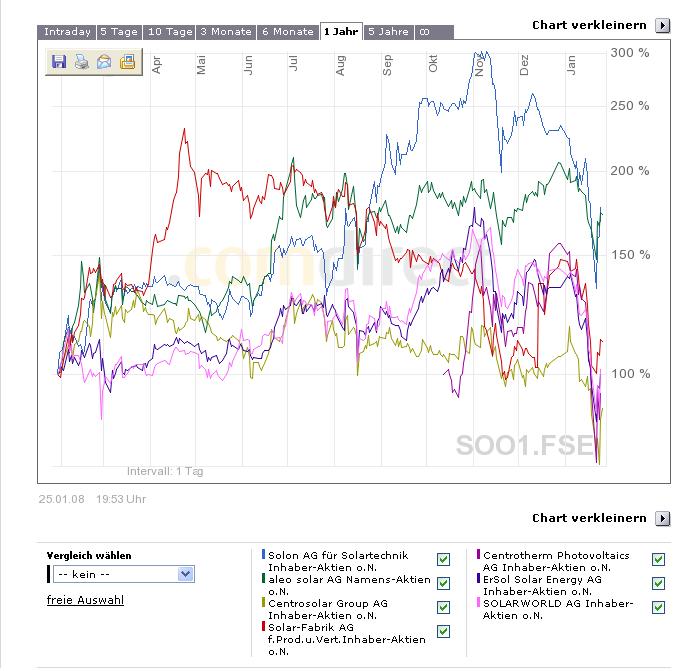Image resolution: width=676 pixels, height=671 pixels.
Task: Select the 5 Jahre tab
Action: coord(388,32)
